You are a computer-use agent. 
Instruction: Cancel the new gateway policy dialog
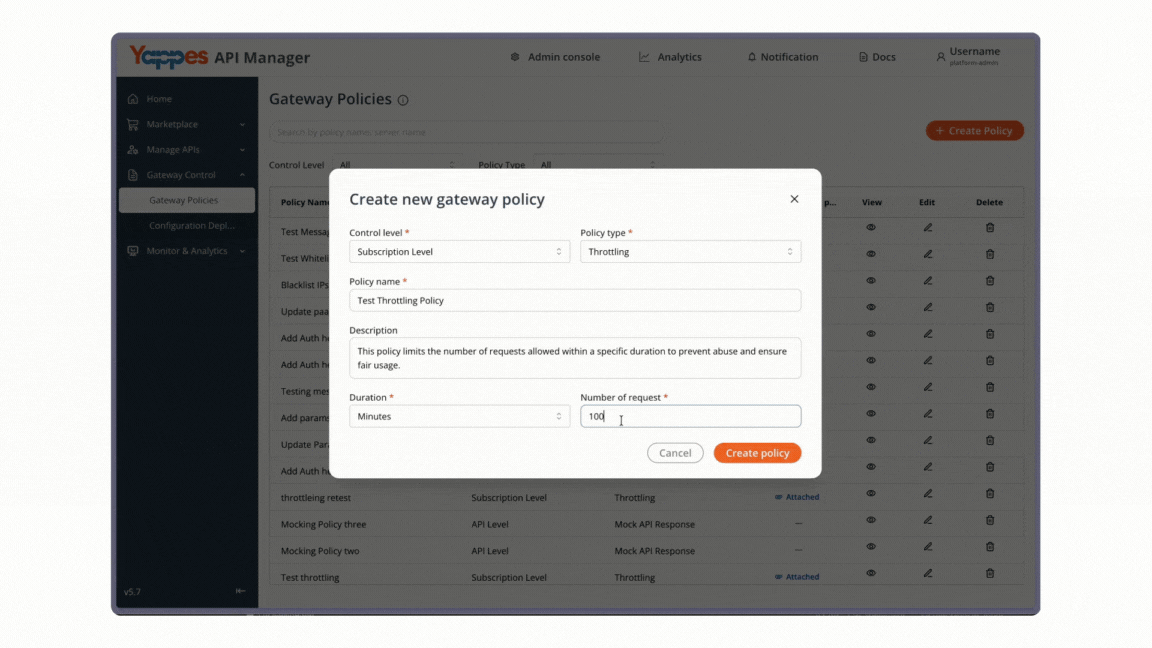[675, 453]
